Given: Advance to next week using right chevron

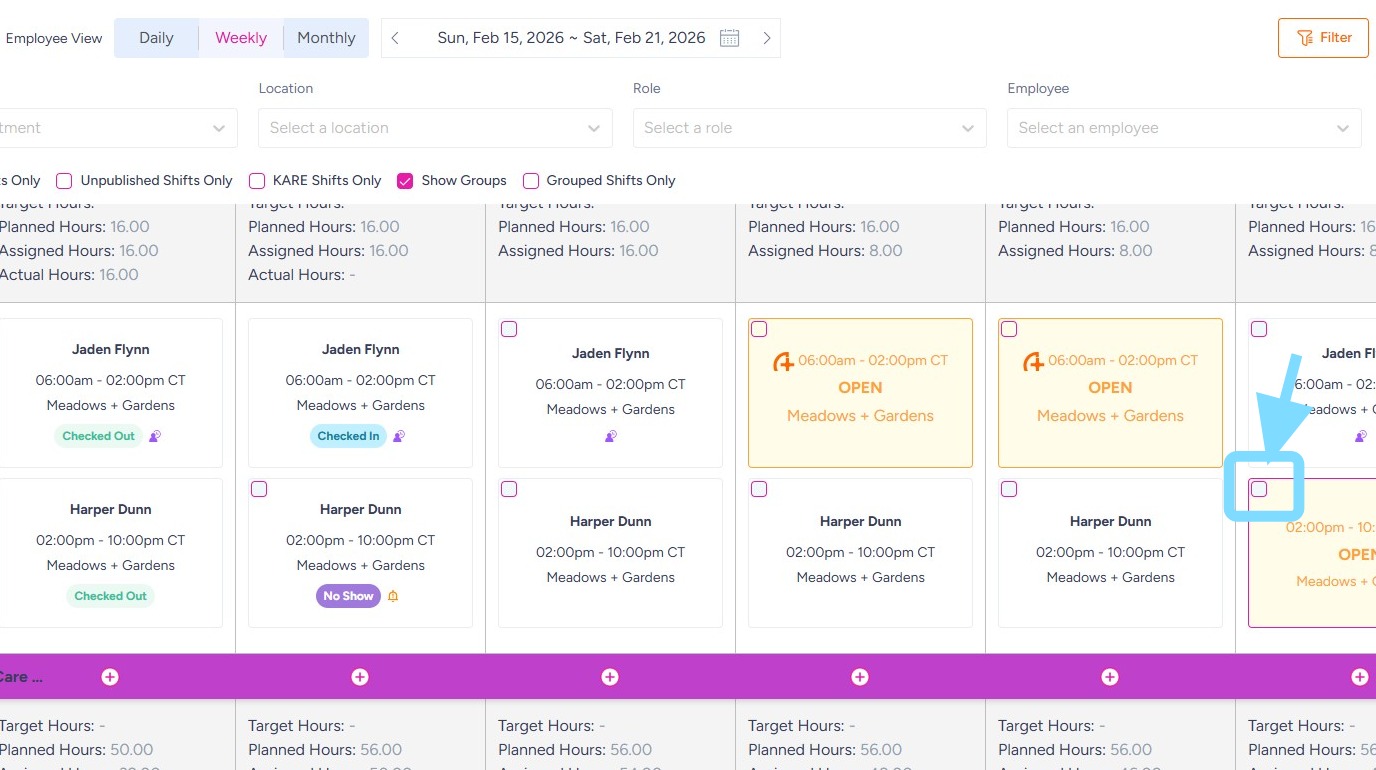Looking at the screenshot, I should [x=767, y=38].
